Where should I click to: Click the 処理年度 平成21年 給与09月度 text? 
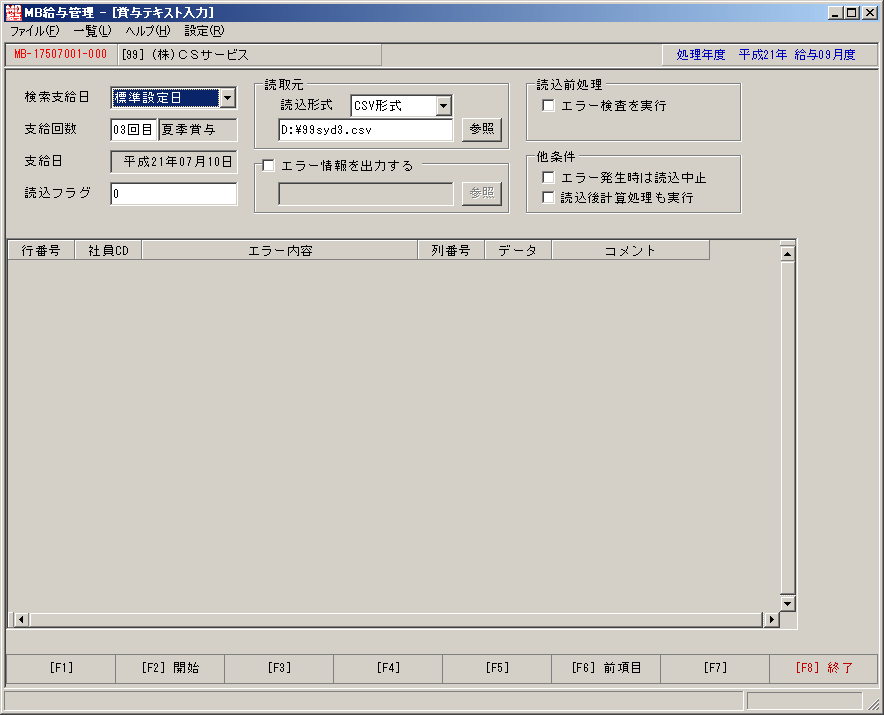[766, 55]
